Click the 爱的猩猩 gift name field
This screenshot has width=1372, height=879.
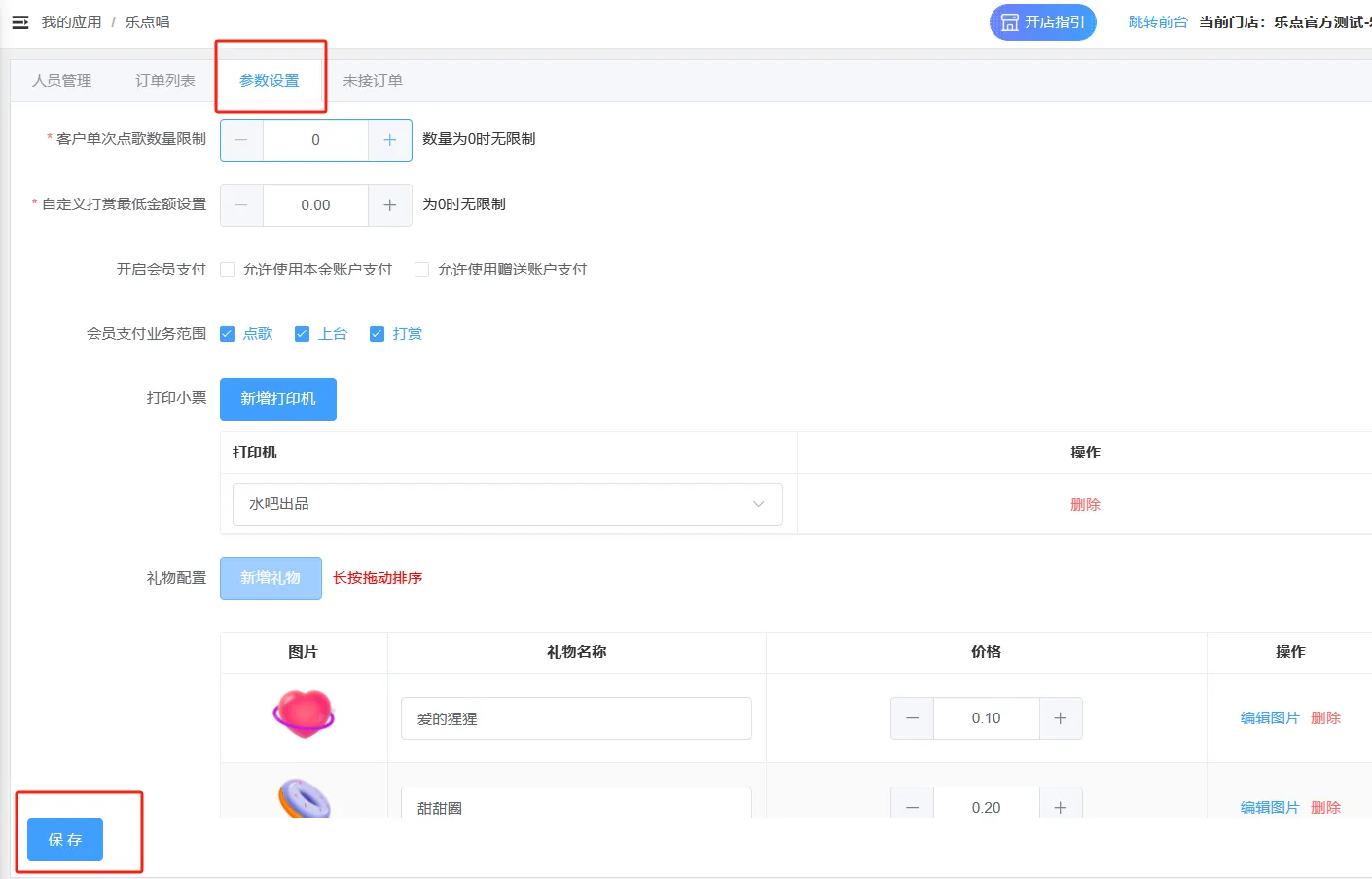coord(576,718)
